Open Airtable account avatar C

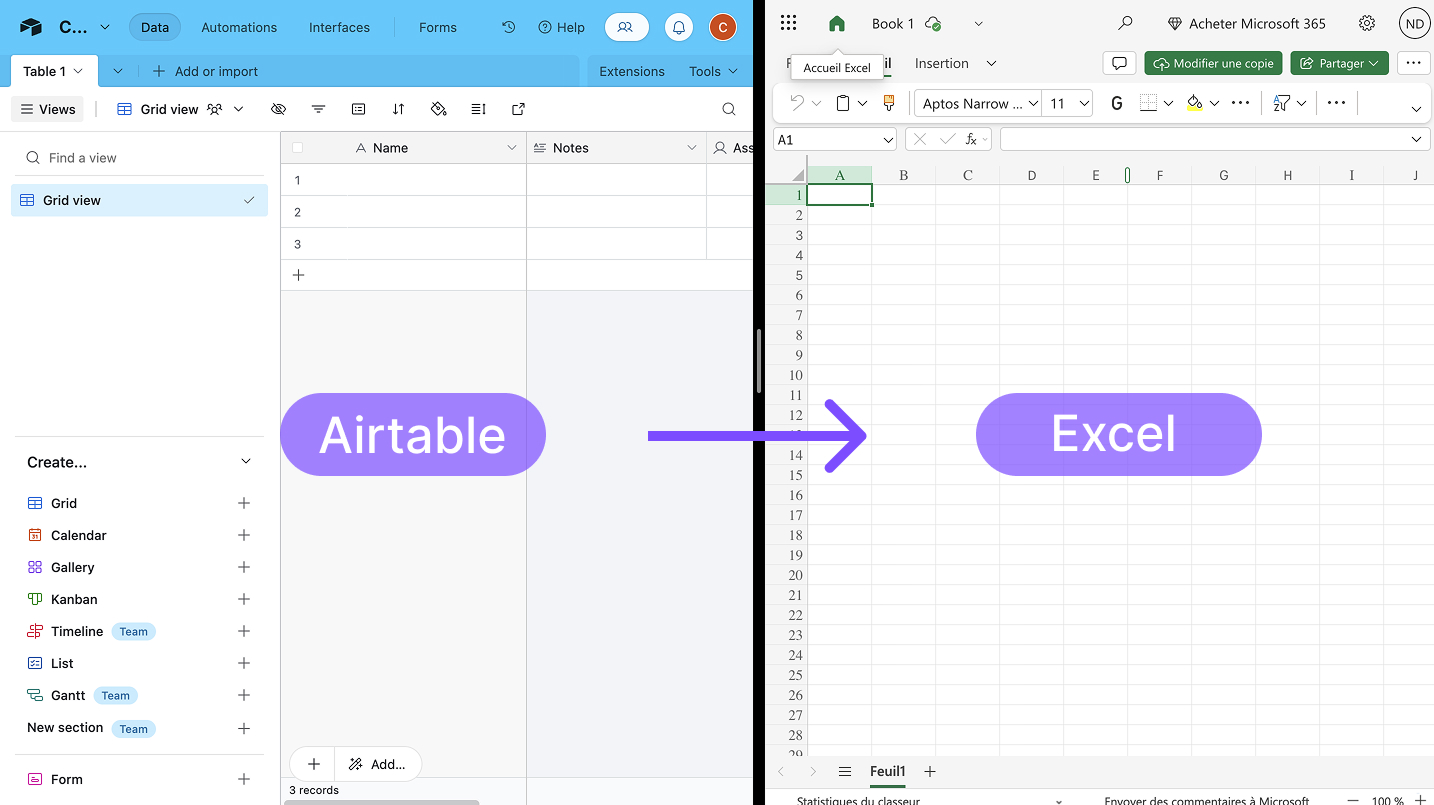coord(723,27)
